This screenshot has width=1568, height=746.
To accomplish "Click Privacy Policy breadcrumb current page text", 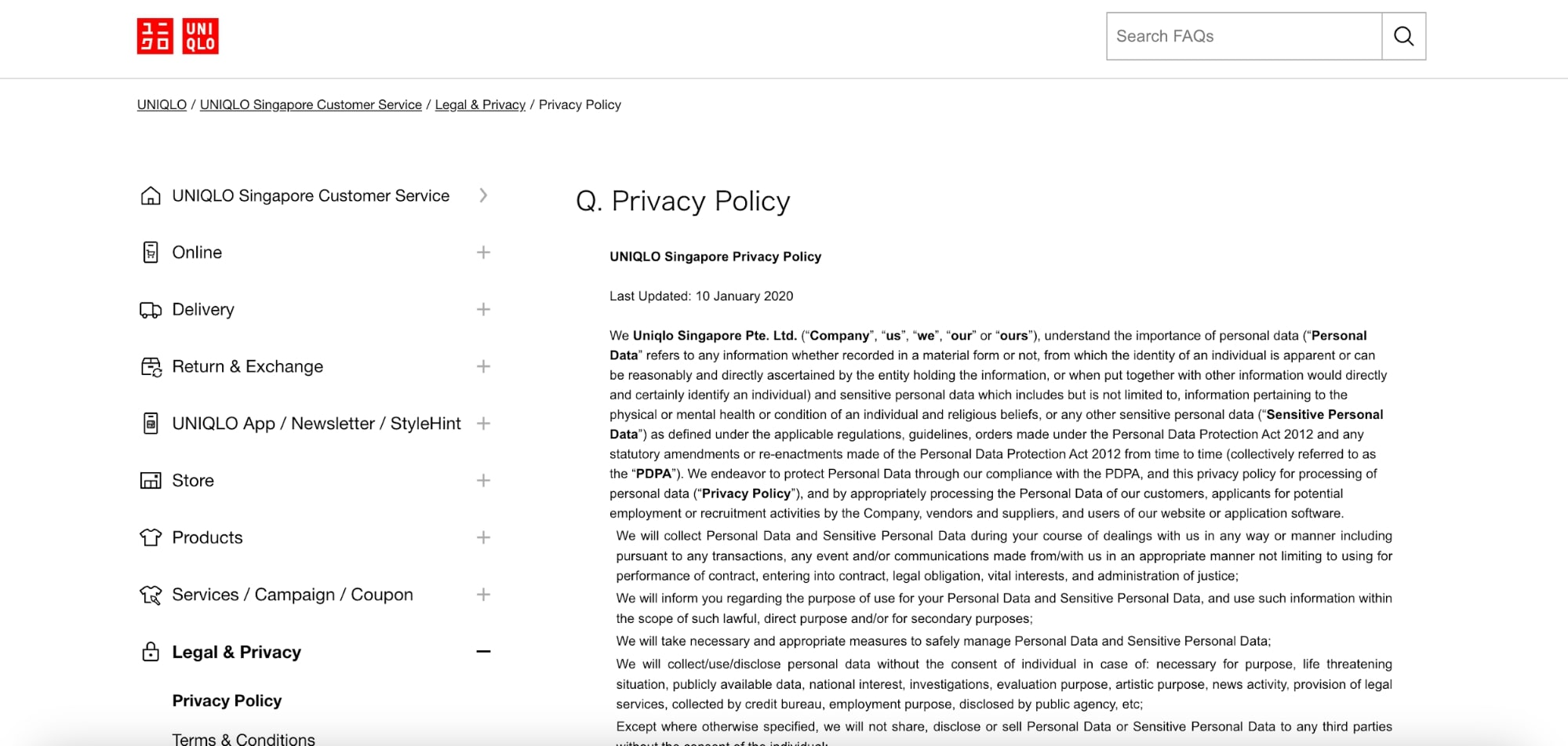I will point(580,104).
